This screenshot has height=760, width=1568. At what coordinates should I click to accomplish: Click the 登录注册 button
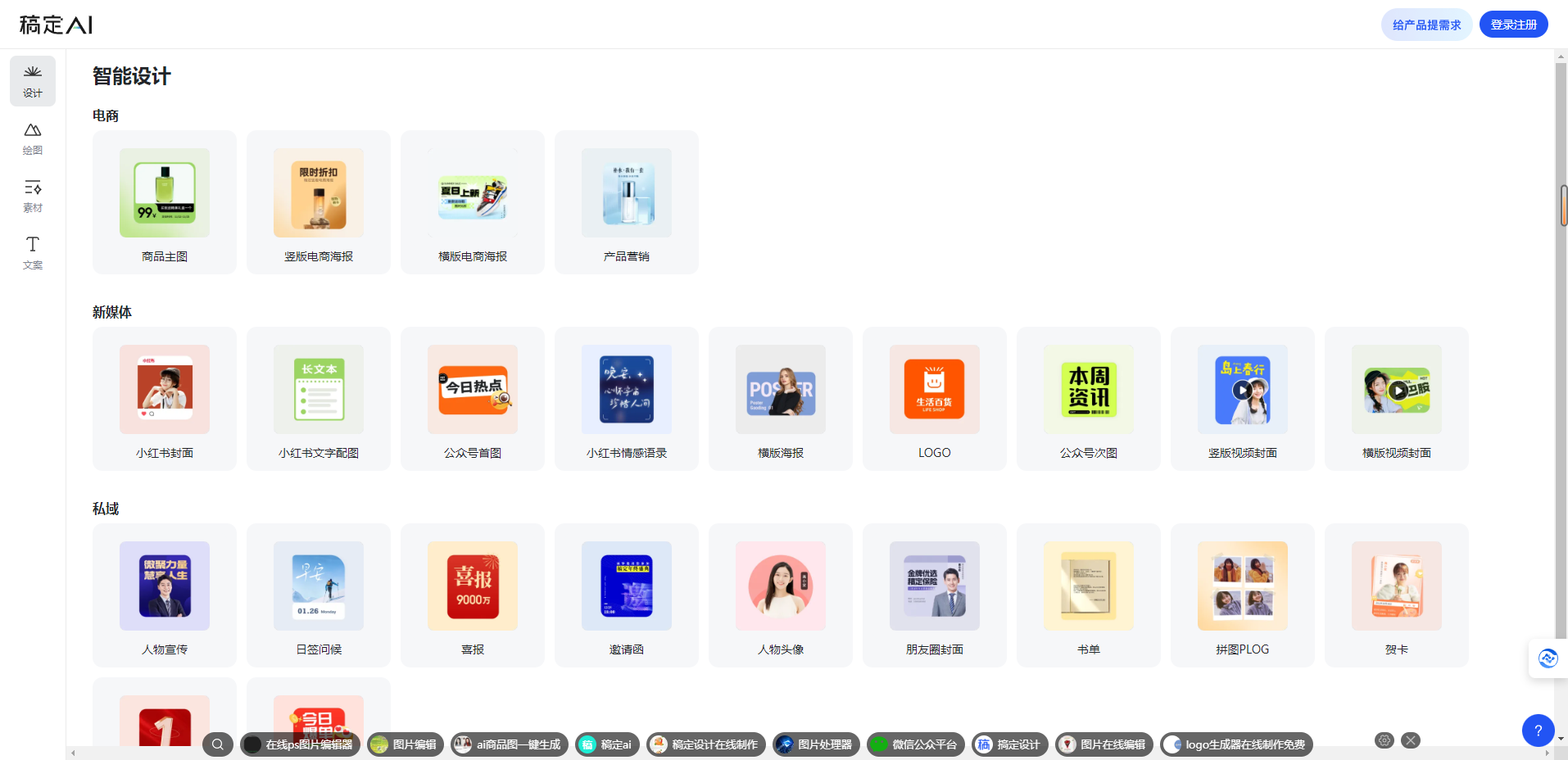tap(1512, 24)
